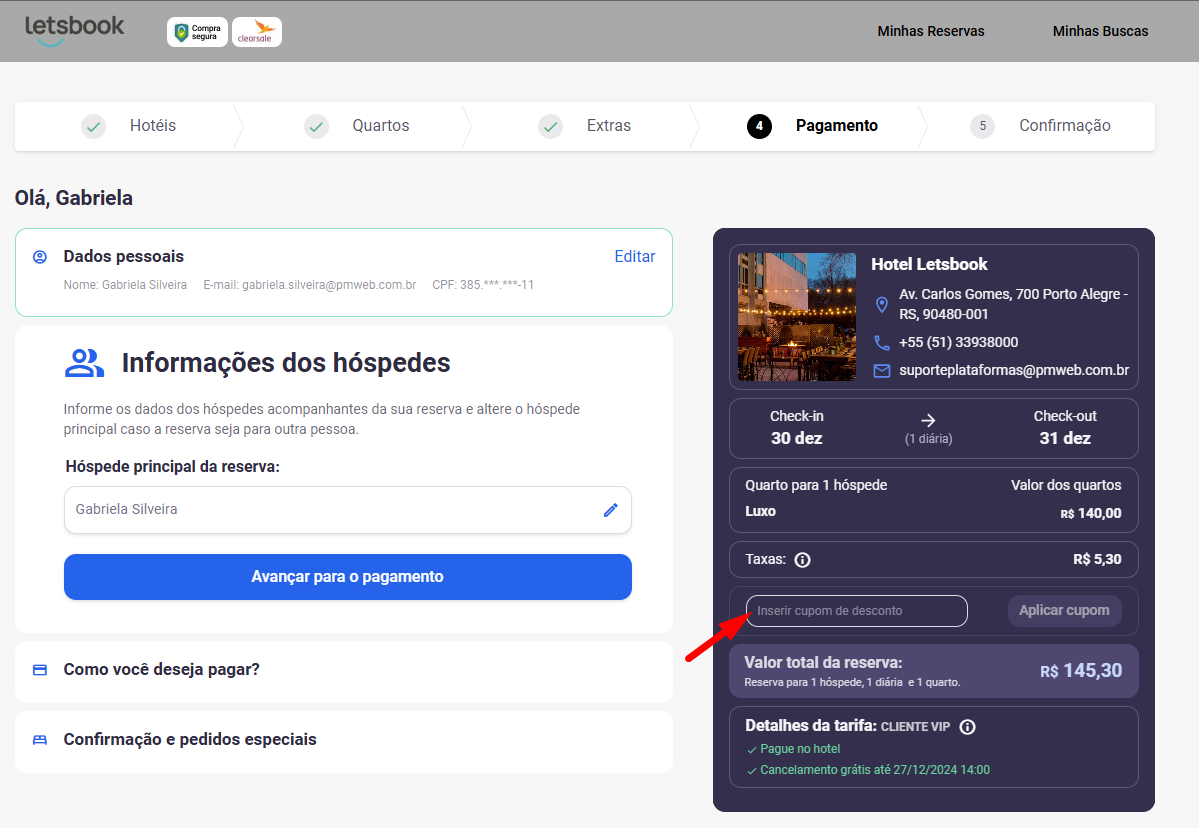Click Editar in Dados pessoais
This screenshot has height=828, width=1199.
pos(635,257)
